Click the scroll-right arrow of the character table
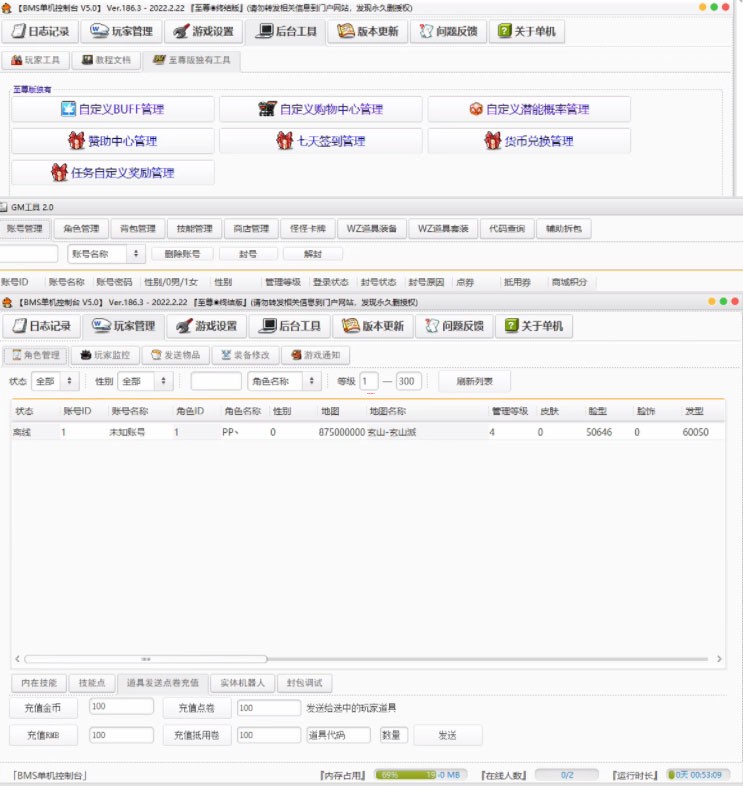Viewport: 743px width, 786px height. [x=719, y=659]
